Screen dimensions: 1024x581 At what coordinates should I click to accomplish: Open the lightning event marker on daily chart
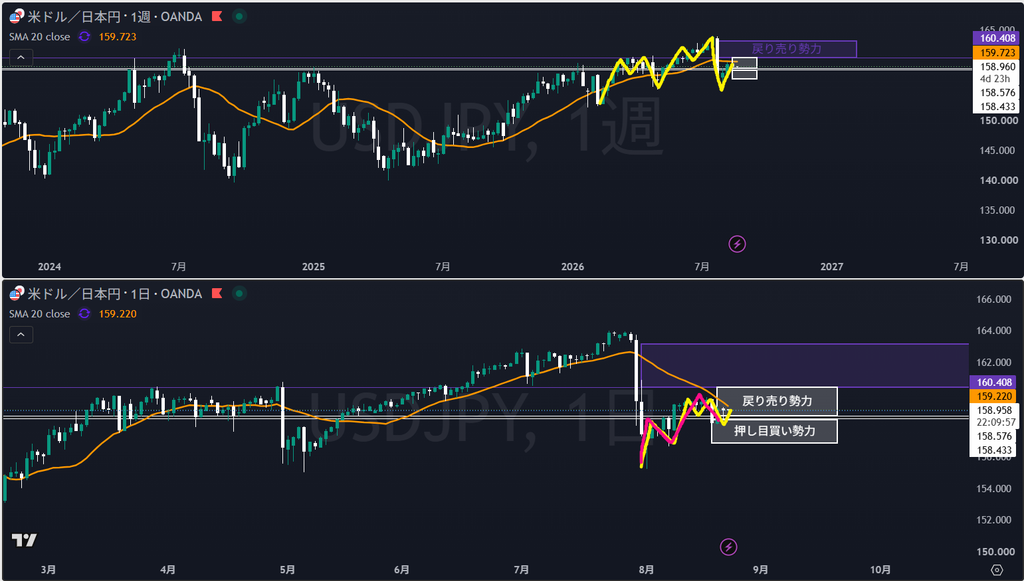[729, 547]
